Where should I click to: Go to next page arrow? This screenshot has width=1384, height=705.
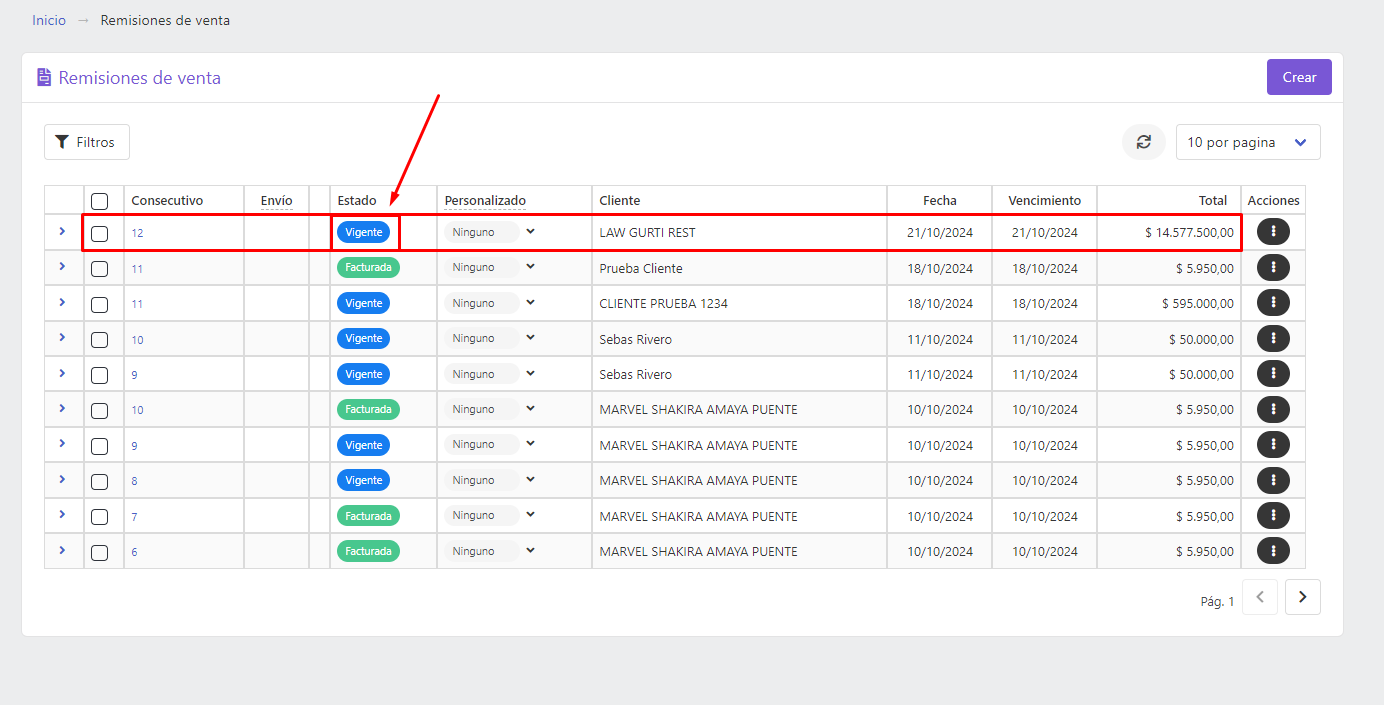(x=1302, y=597)
